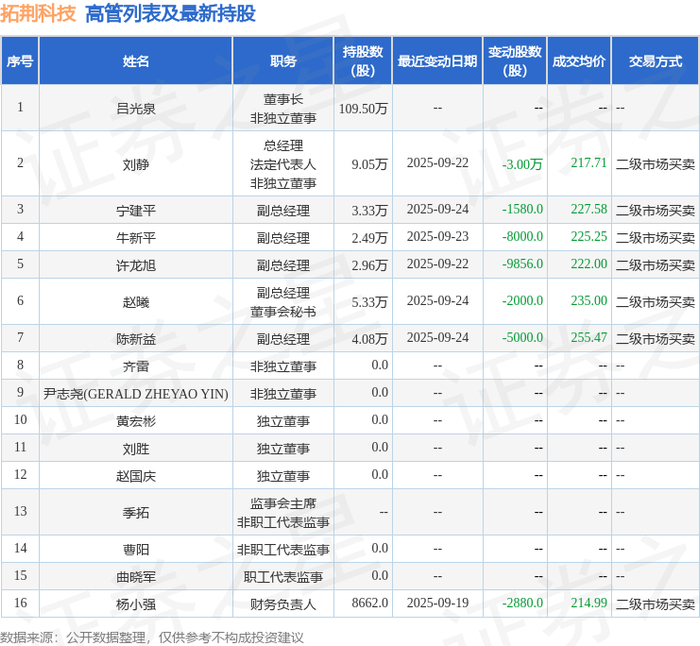Click the name 牛新平

point(136,238)
